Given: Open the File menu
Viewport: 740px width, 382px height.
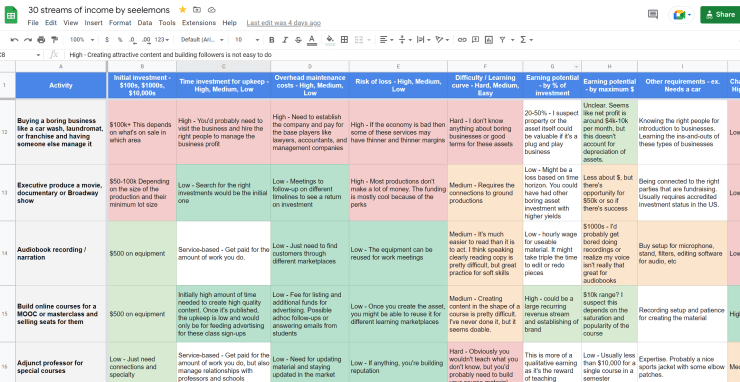Looking at the screenshot, I should pyautogui.click(x=33, y=23).
